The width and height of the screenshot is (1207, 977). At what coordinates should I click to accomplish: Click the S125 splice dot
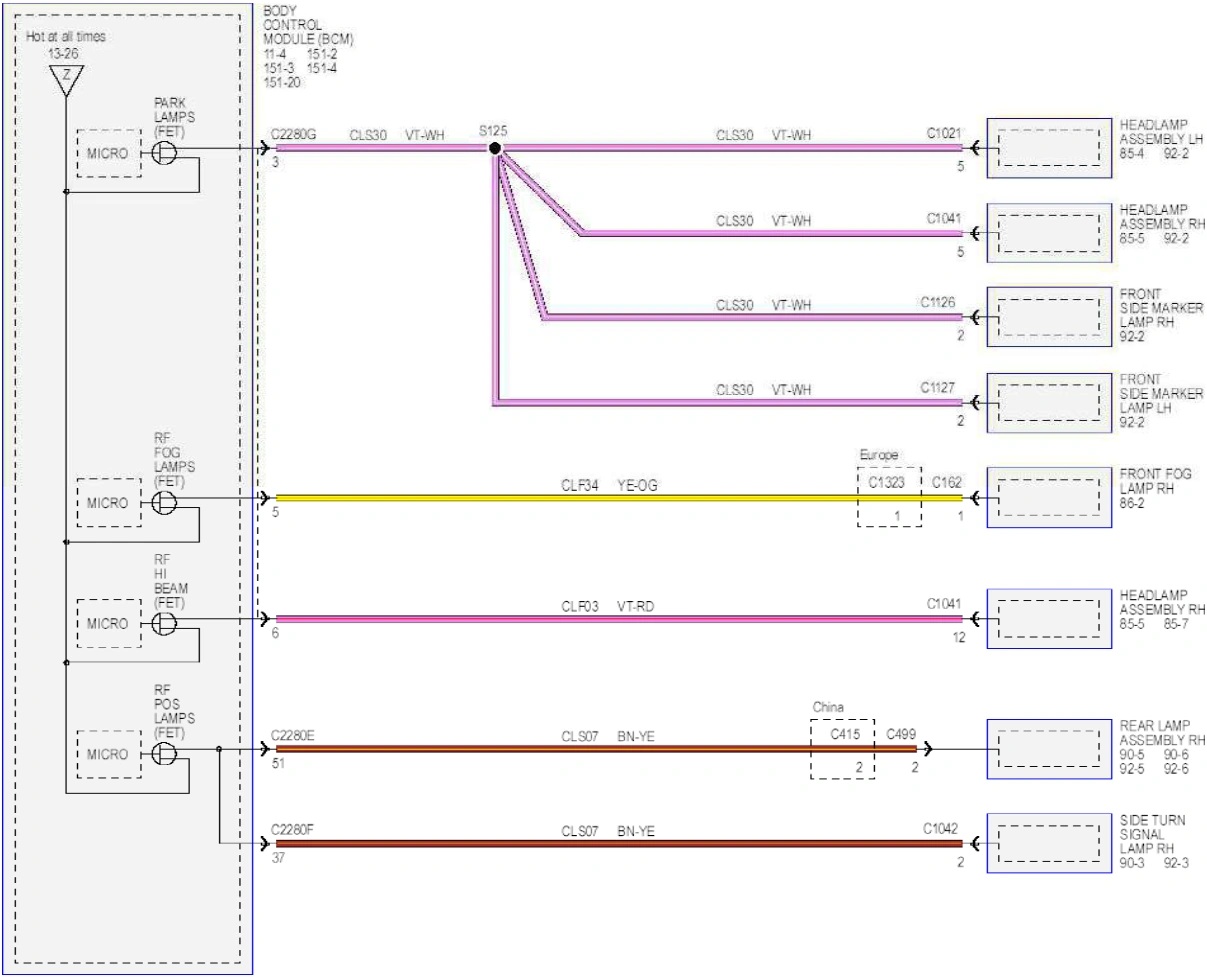494,148
